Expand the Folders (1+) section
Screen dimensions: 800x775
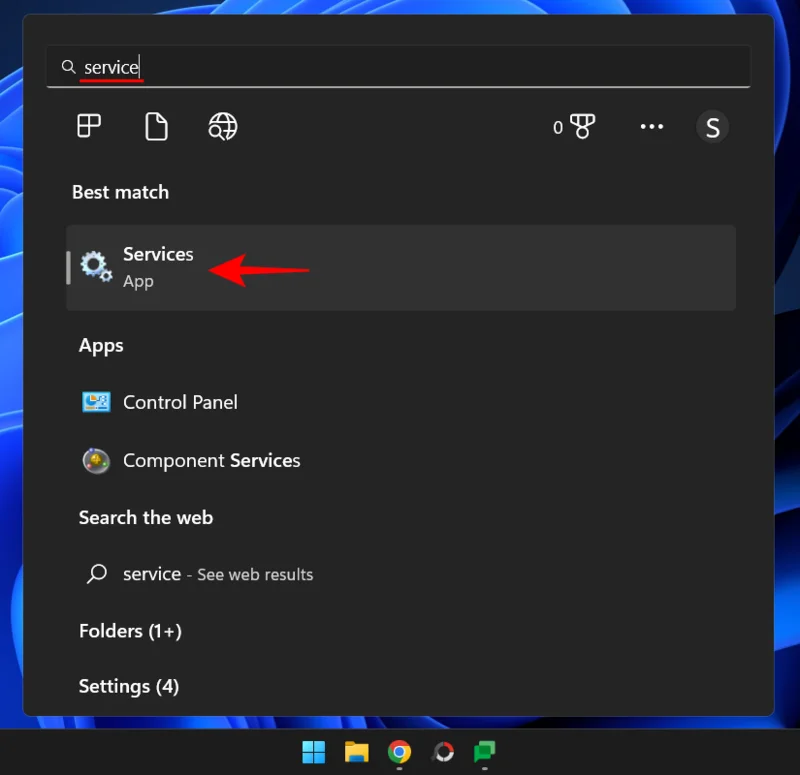pyautogui.click(x=130, y=631)
